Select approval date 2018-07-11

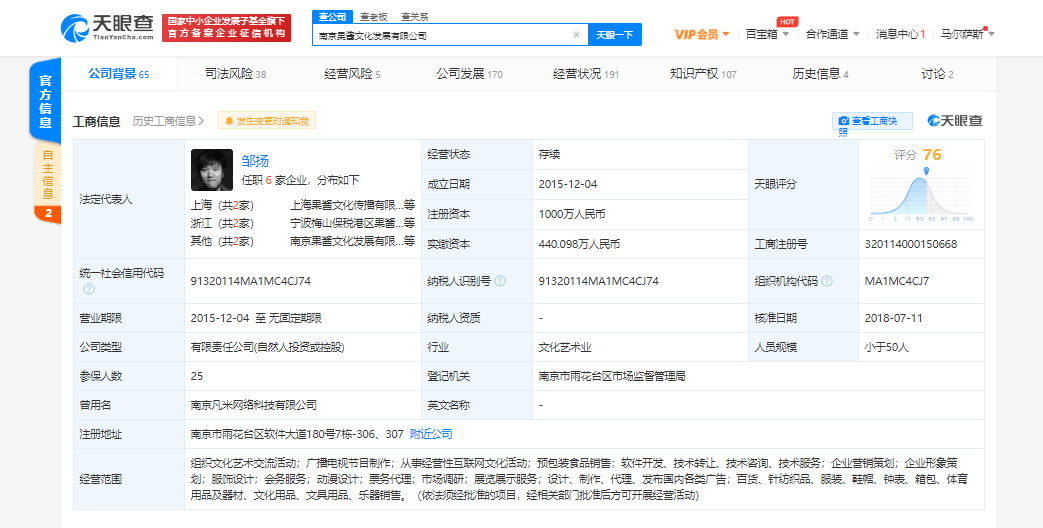click(x=893, y=318)
